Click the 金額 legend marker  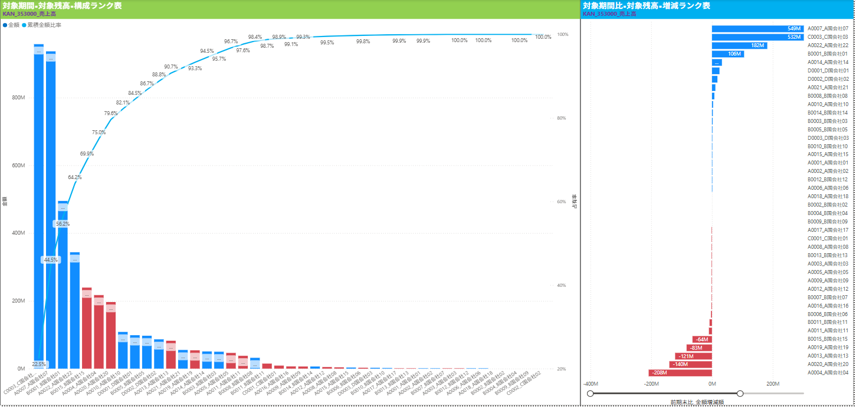point(5,25)
